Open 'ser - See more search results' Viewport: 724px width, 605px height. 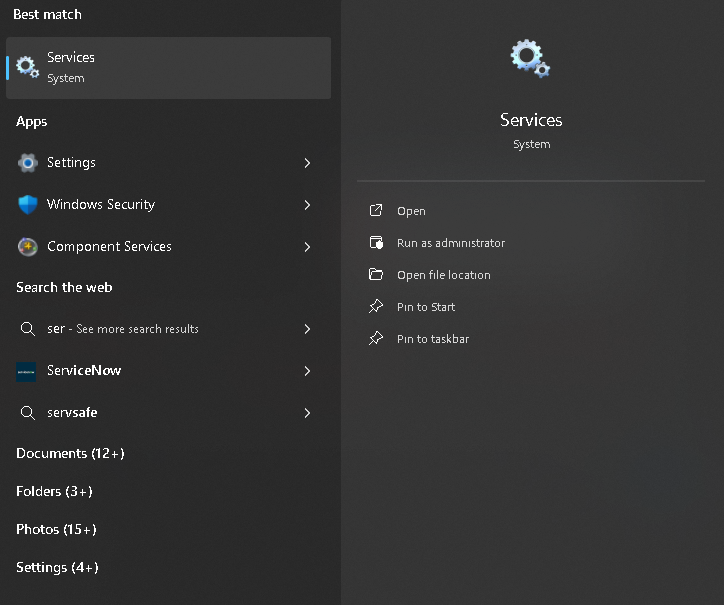coord(123,329)
